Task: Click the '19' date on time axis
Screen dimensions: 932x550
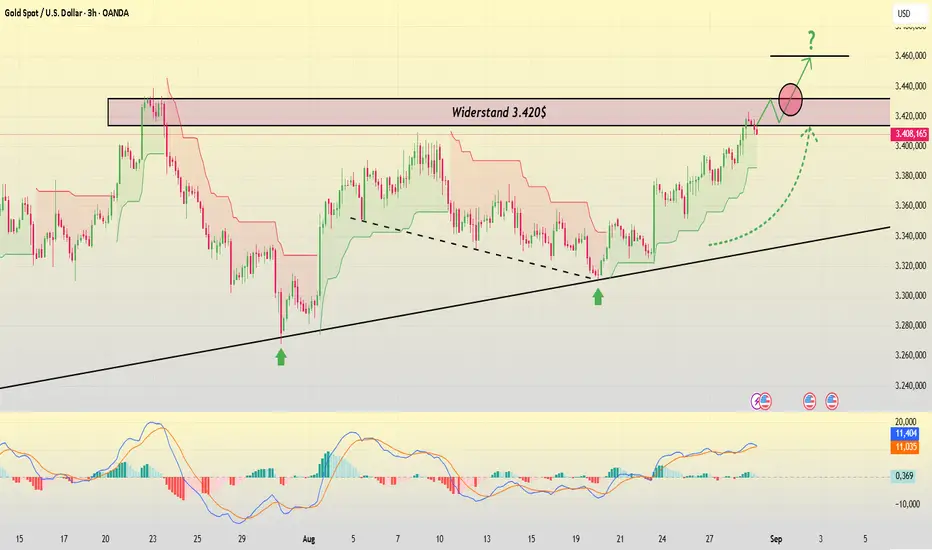Action: [576, 539]
